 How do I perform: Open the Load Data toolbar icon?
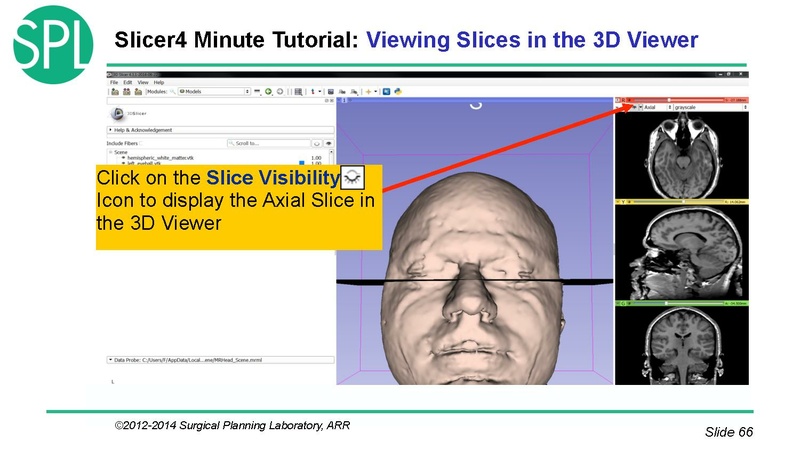click(115, 92)
